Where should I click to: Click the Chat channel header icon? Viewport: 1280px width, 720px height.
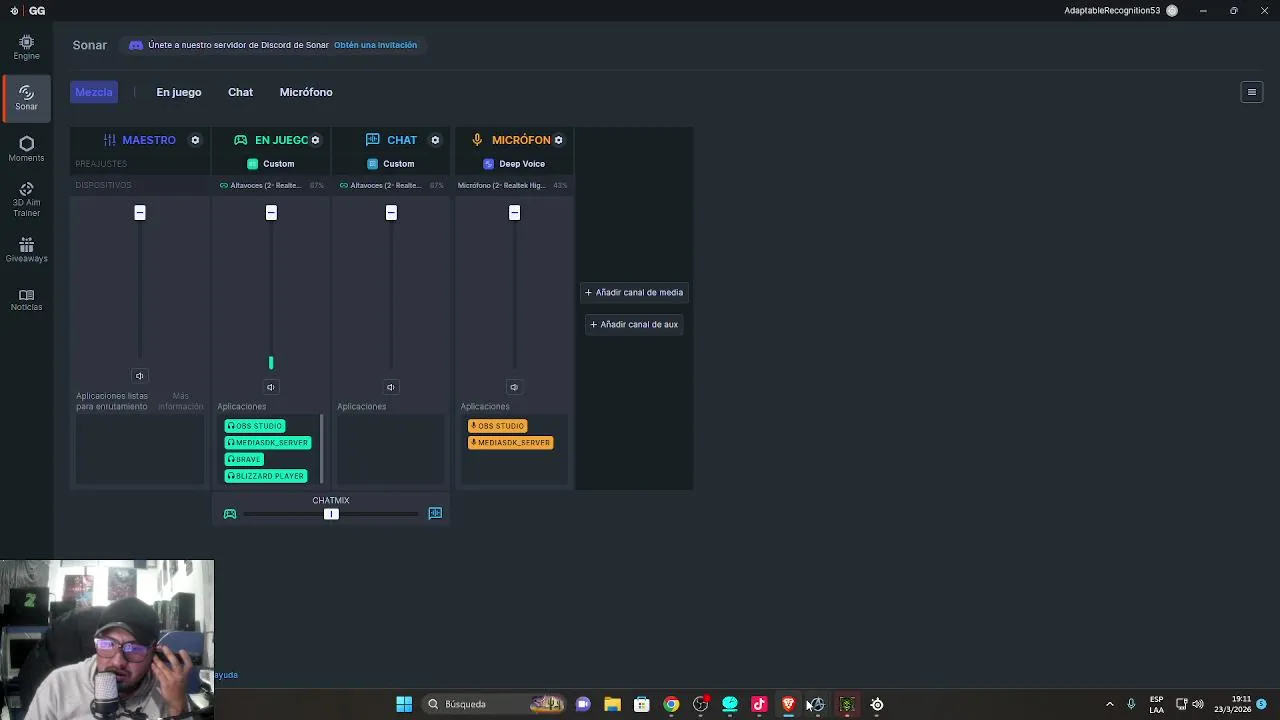click(373, 140)
